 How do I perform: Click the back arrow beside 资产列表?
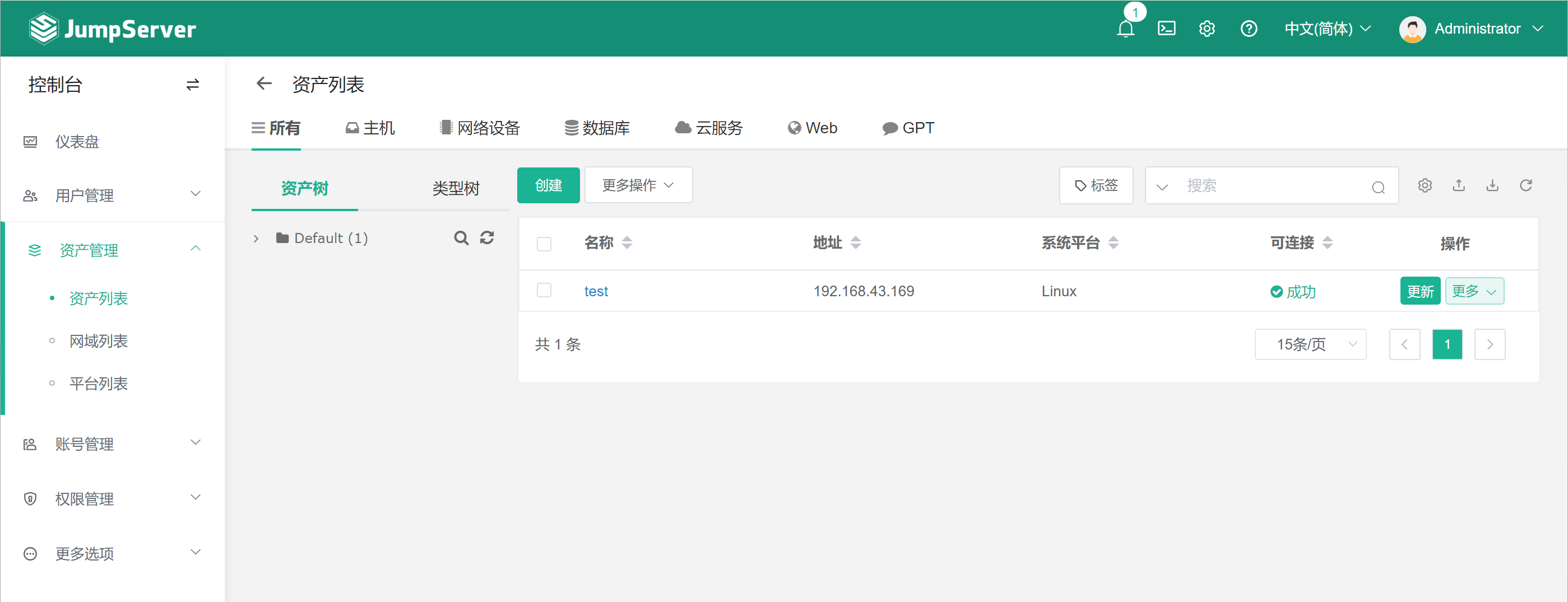coord(264,84)
